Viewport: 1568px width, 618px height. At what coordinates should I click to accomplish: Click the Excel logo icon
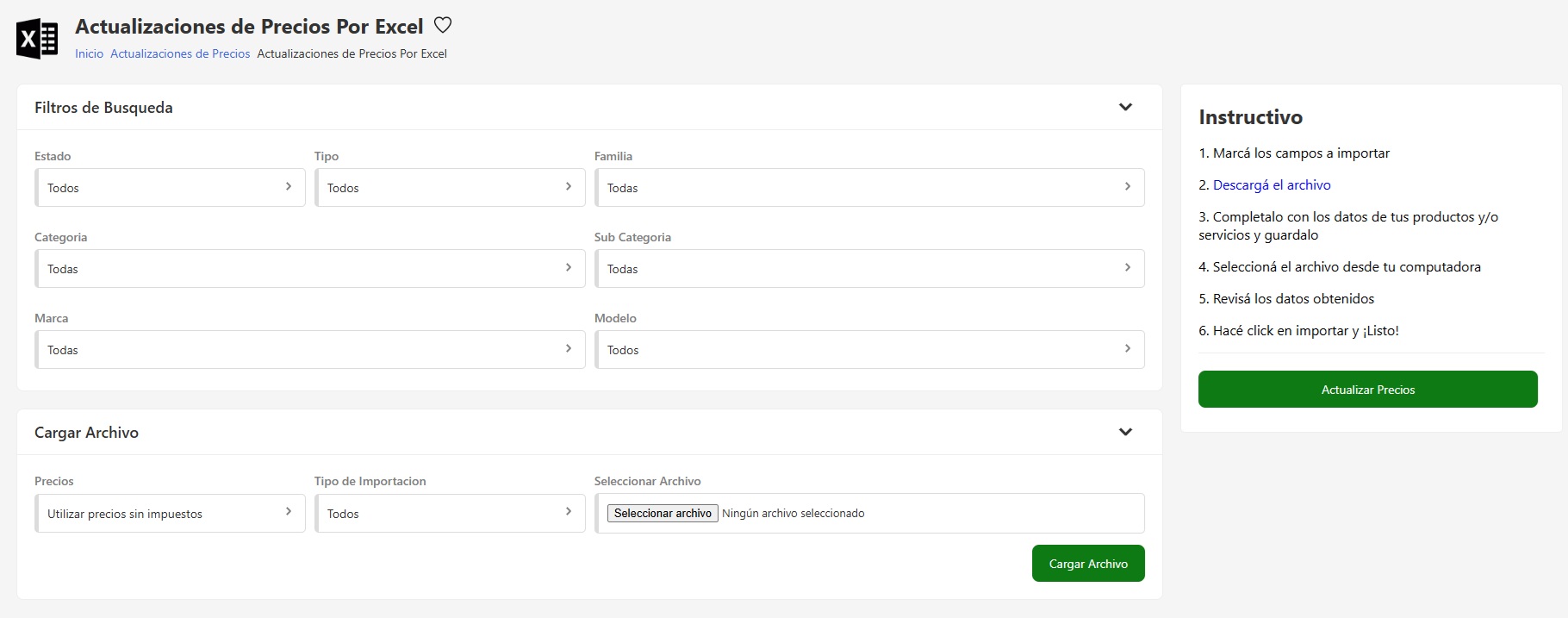coord(37,39)
